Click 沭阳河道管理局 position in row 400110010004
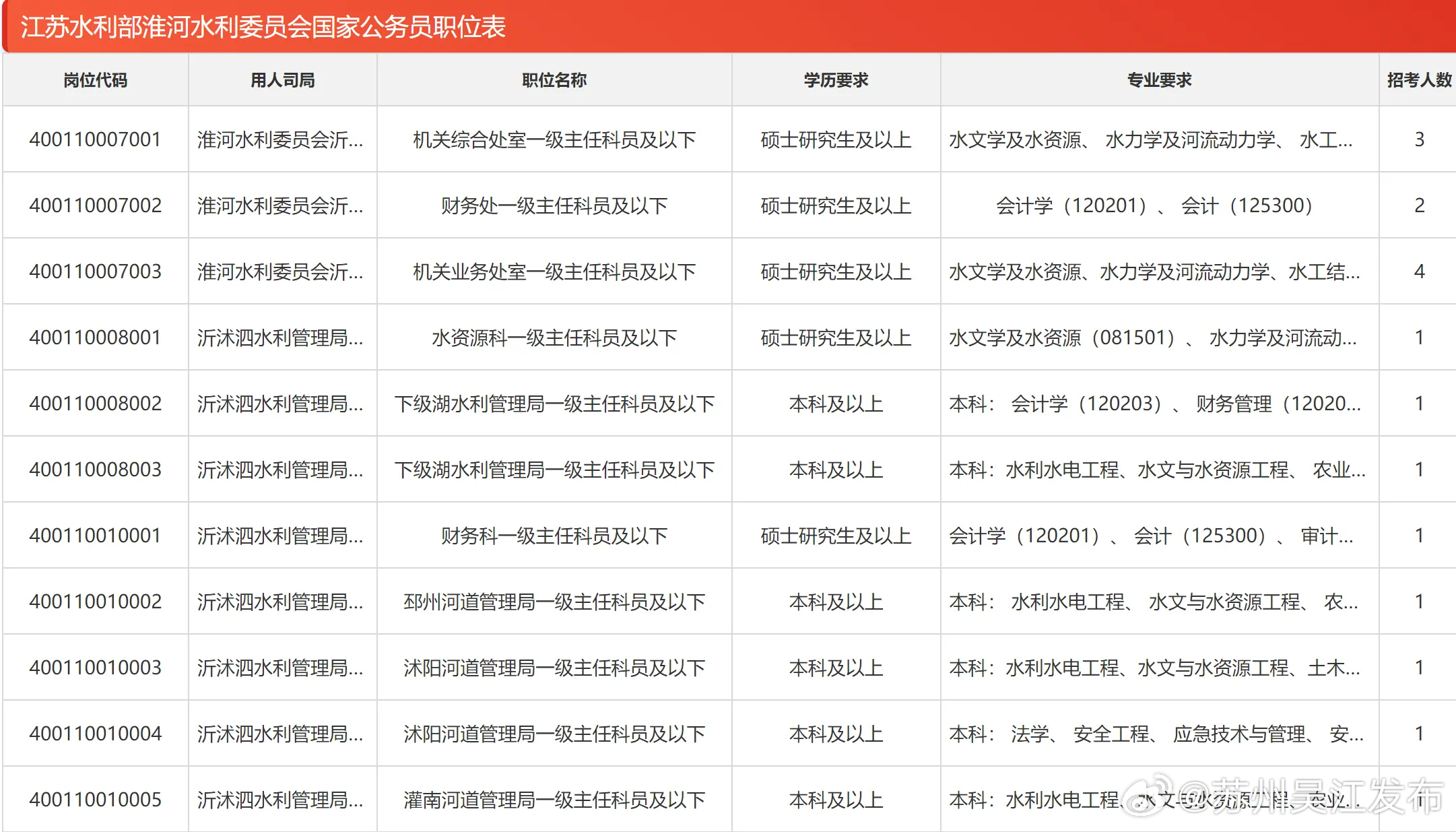 [554, 734]
